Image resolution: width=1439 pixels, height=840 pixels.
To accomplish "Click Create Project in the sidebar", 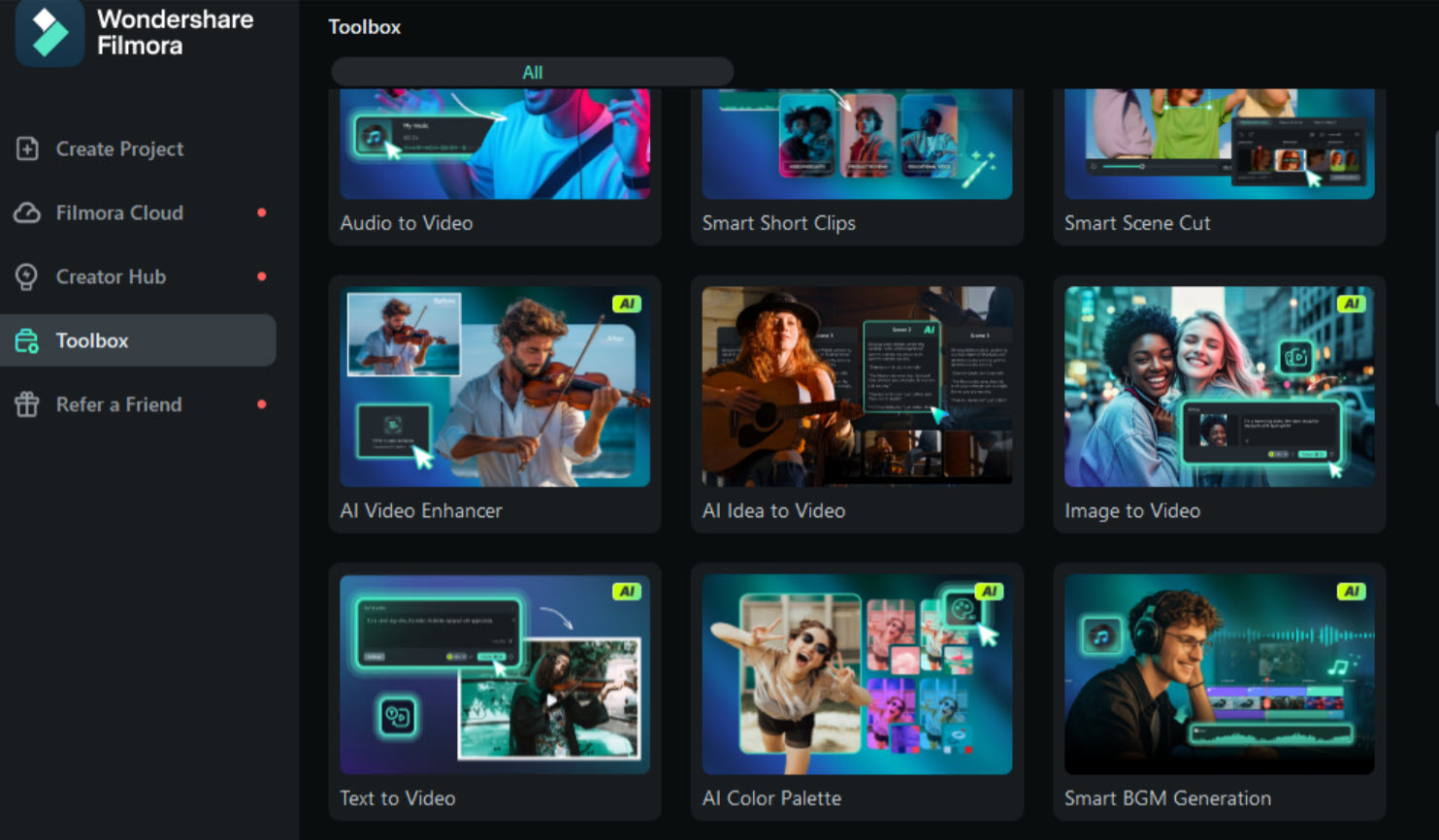I will tap(118, 148).
